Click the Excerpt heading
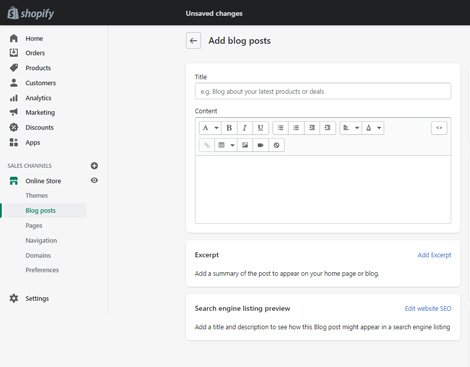This screenshot has height=367, width=470. (207, 255)
